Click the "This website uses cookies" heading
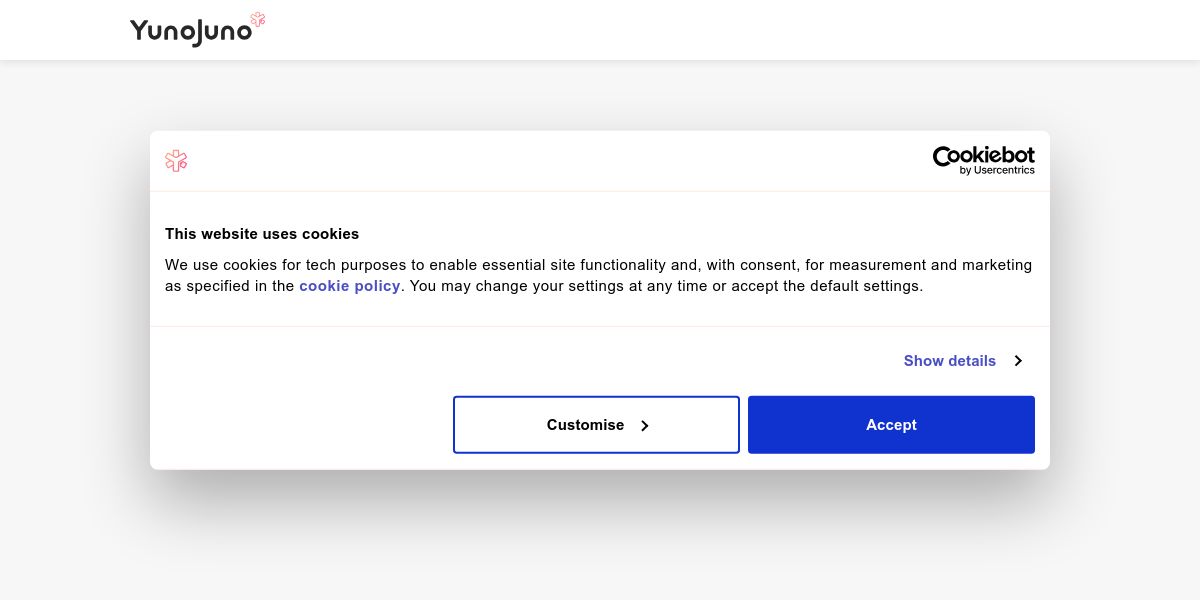The image size is (1200, 600). tap(262, 234)
